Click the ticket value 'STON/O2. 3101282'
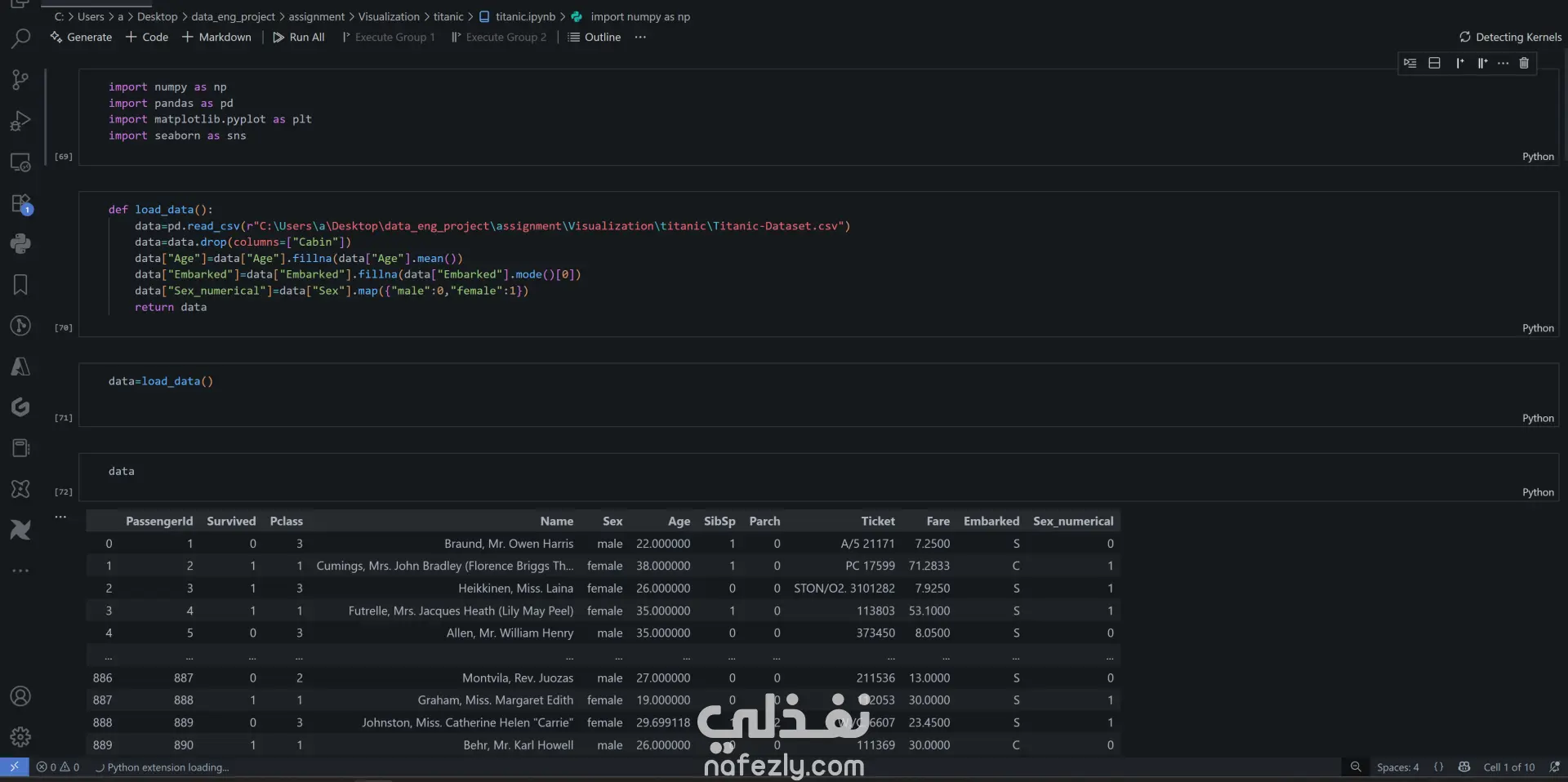 [844, 589]
